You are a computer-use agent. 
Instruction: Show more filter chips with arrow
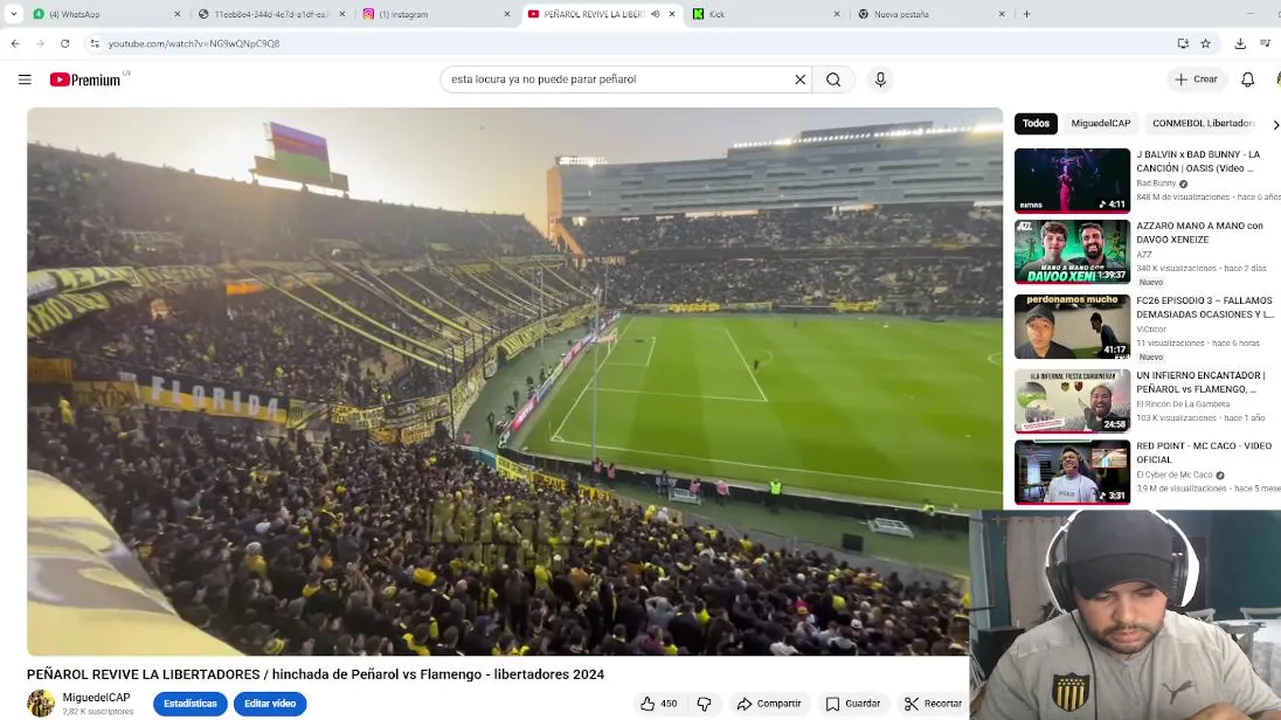coord(1275,125)
